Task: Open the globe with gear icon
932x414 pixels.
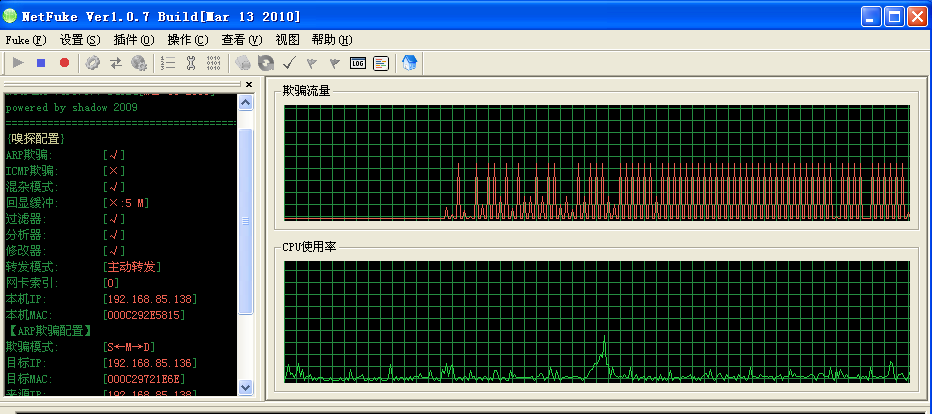Action: [139, 62]
